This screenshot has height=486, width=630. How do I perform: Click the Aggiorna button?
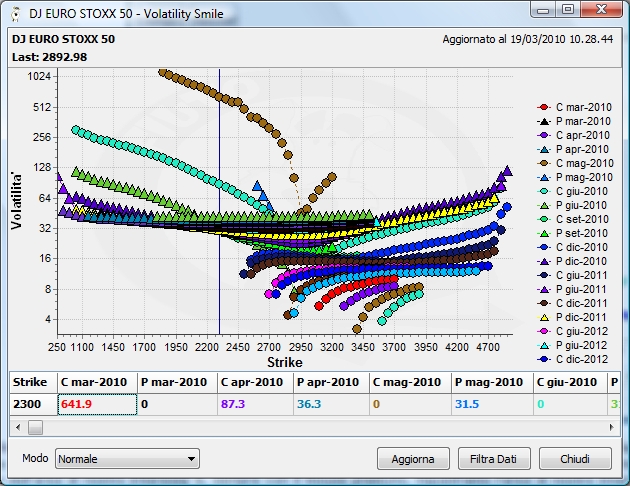[x=413, y=459]
